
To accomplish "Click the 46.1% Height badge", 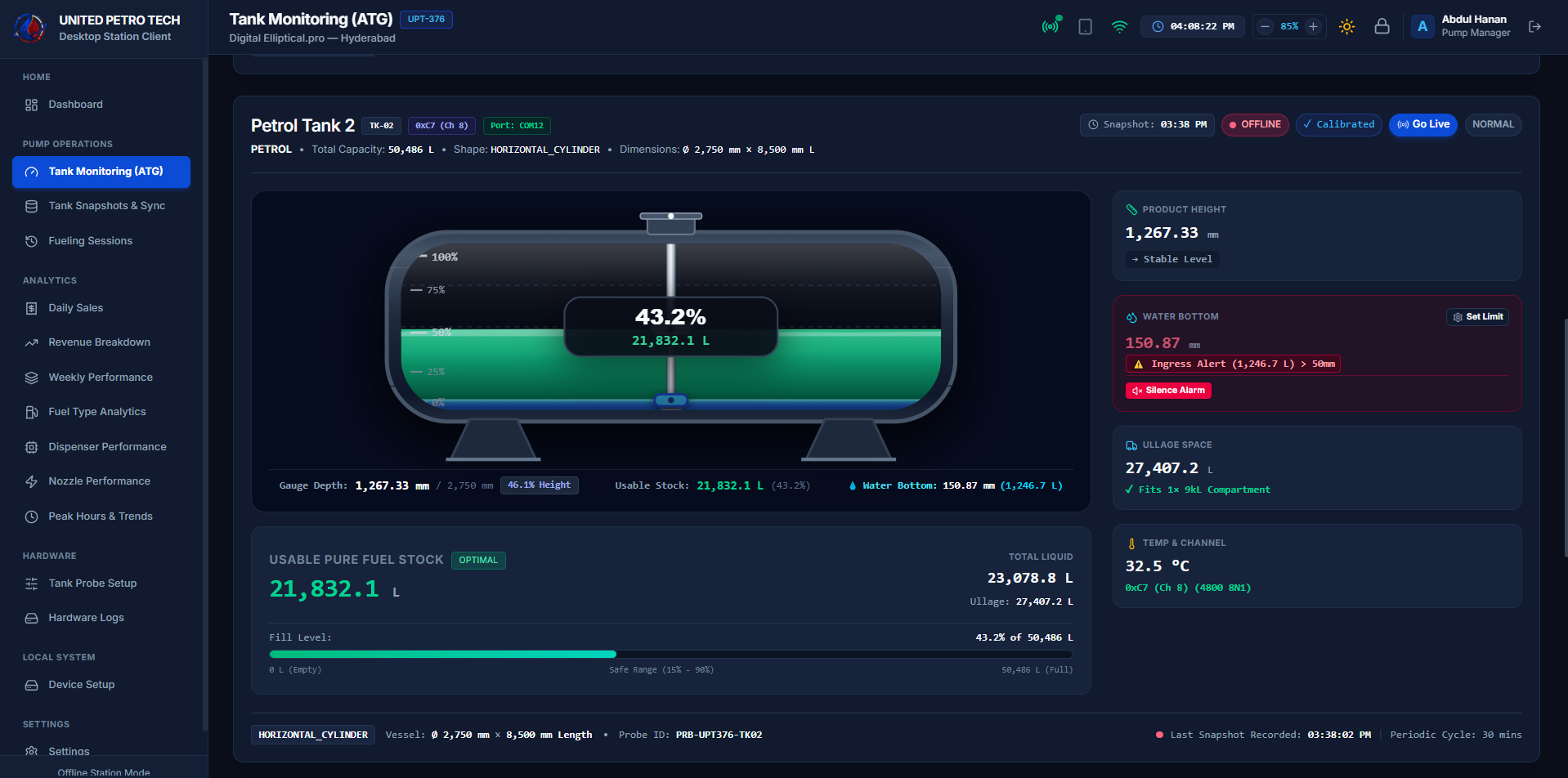I will pyautogui.click(x=539, y=485).
